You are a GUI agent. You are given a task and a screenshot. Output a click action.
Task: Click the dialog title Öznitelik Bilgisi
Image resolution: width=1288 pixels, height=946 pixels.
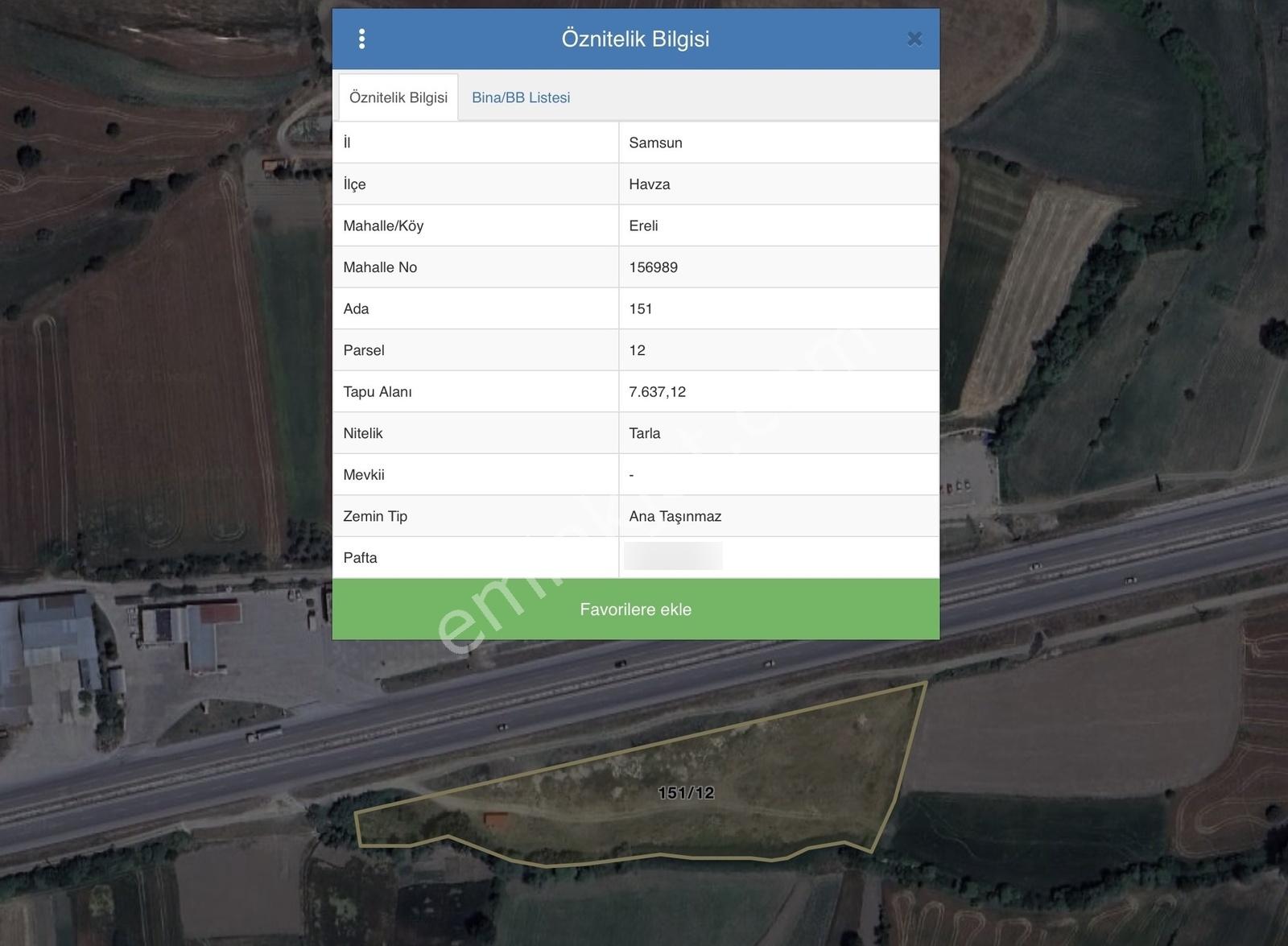[635, 39]
